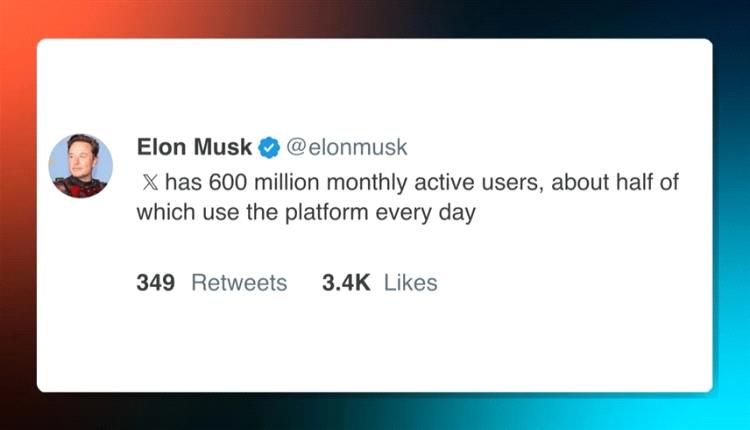Click the X logo in the tweet text

tap(150, 183)
